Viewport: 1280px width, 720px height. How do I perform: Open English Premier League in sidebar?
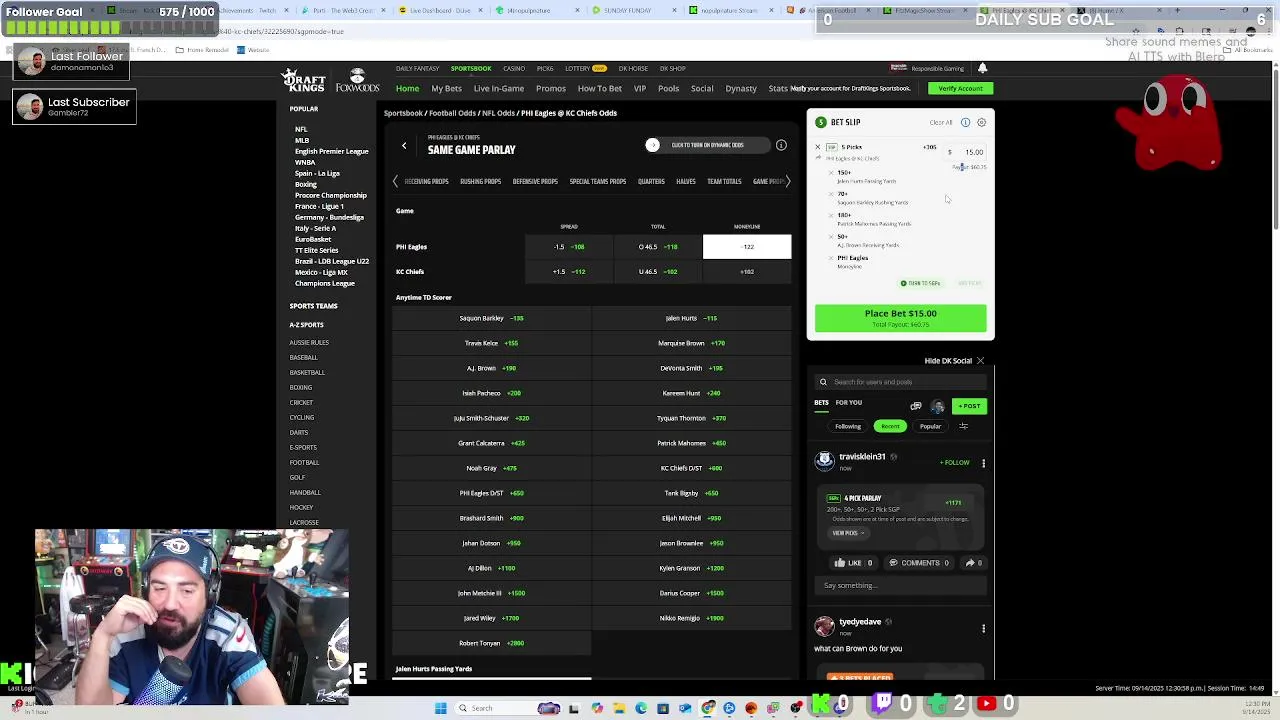click(x=332, y=151)
